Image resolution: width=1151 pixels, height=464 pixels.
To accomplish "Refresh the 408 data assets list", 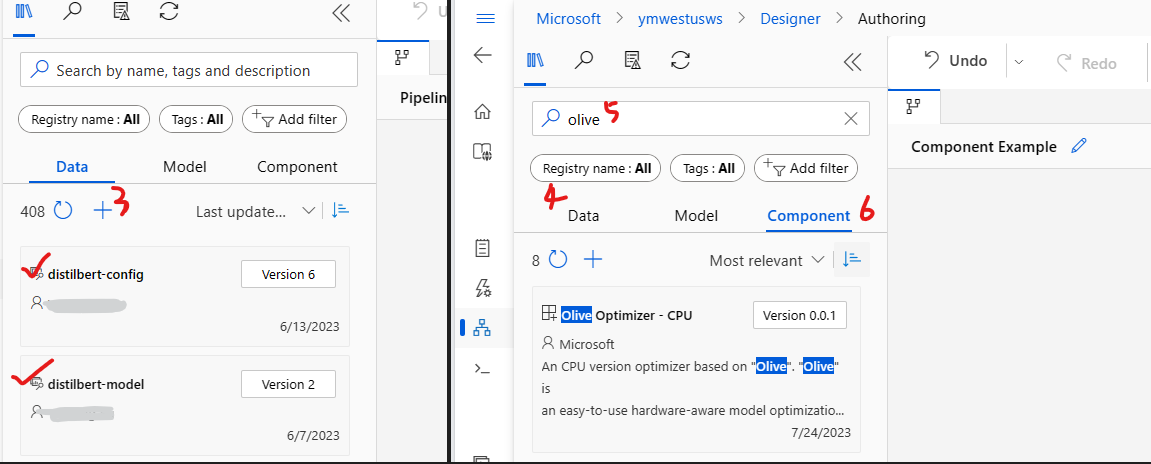I will pyautogui.click(x=64, y=211).
